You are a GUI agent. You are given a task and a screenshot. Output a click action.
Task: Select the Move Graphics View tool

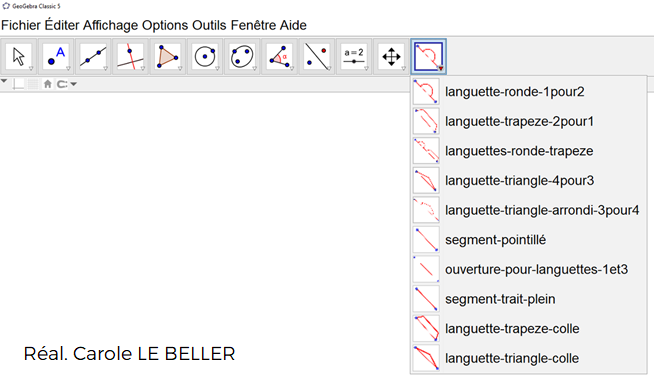[391, 56]
